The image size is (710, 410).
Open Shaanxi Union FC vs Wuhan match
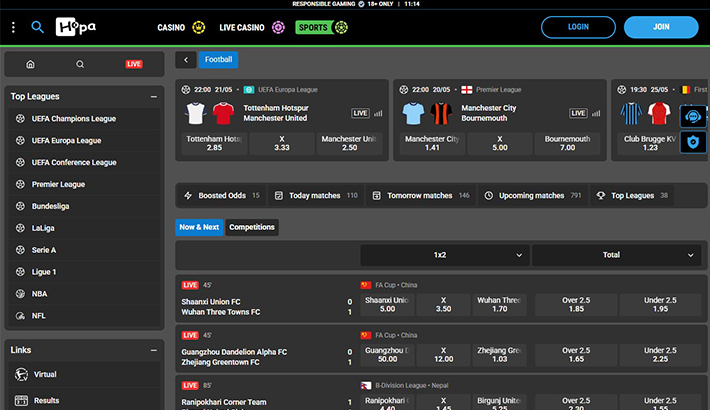221,307
